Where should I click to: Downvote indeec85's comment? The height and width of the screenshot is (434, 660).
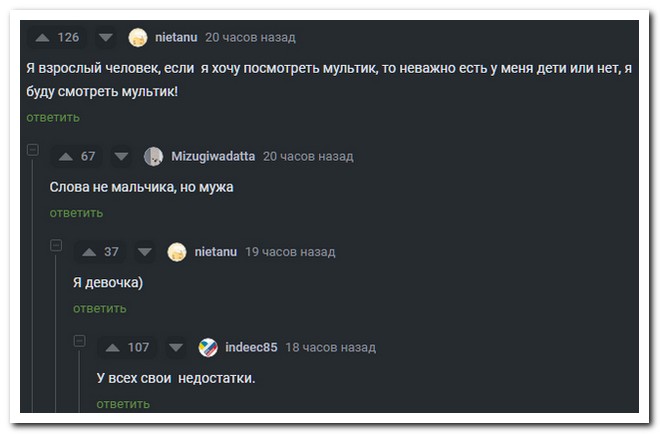click(176, 348)
